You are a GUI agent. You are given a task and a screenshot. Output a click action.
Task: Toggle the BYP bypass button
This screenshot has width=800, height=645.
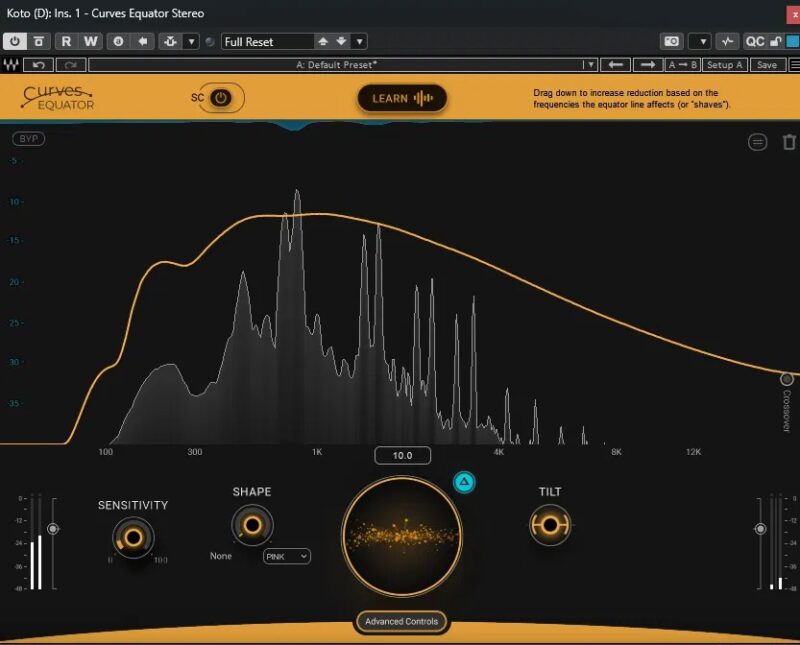click(x=29, y=139)
